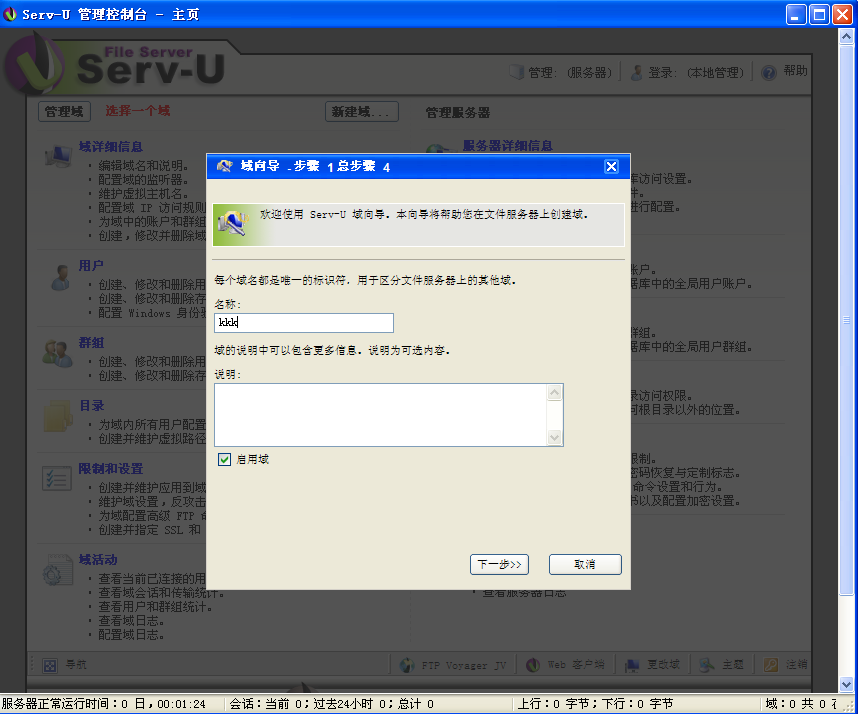
Task: Open the 域活动 link
Action: coord(98,559)
